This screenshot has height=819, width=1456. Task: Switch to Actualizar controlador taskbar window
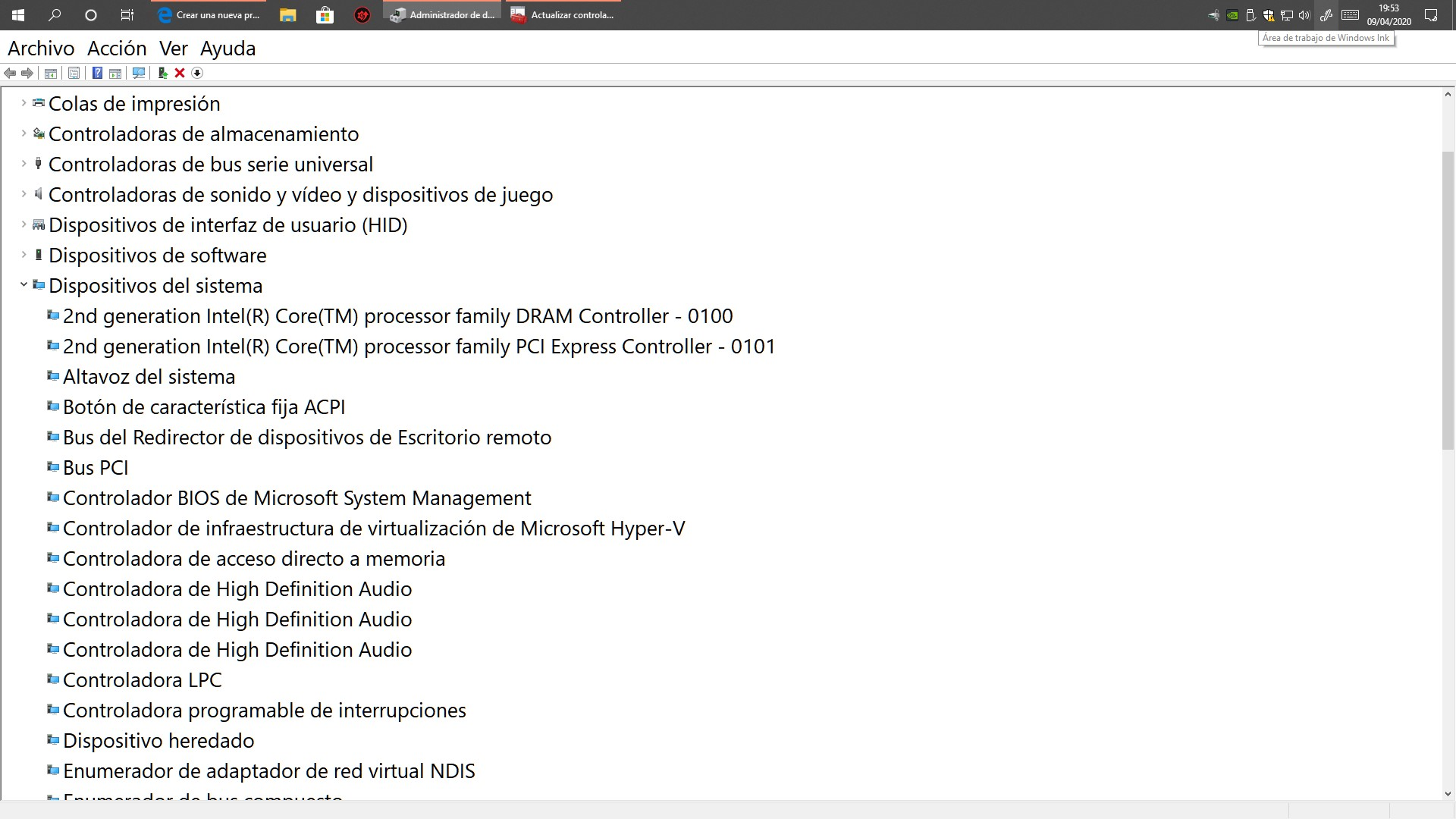click(563, 15)
